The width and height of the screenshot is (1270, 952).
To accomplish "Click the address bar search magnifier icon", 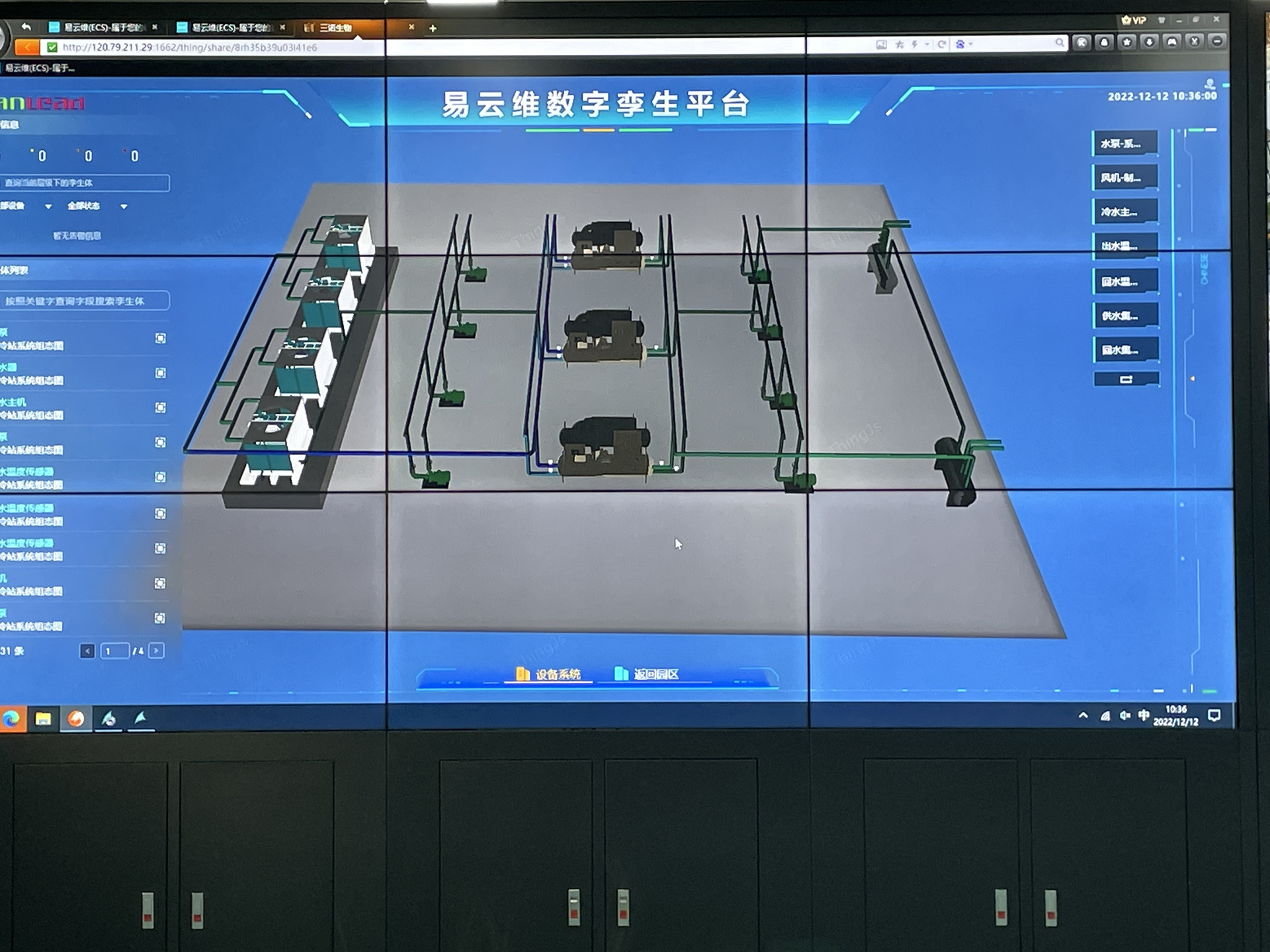I will (1060, 43).
